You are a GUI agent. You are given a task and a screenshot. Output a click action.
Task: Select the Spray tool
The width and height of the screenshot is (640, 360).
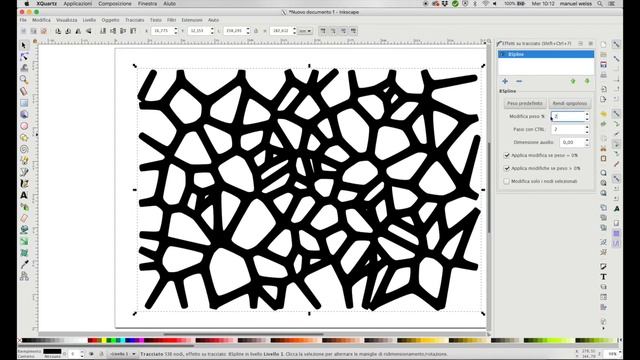(24, 207)
